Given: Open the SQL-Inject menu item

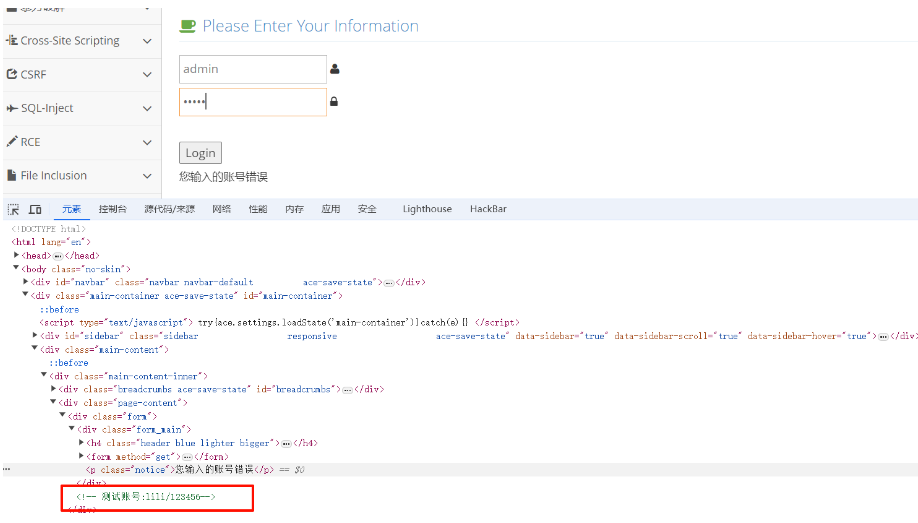Looking at the screenshot, I should [x=82, y=108].
